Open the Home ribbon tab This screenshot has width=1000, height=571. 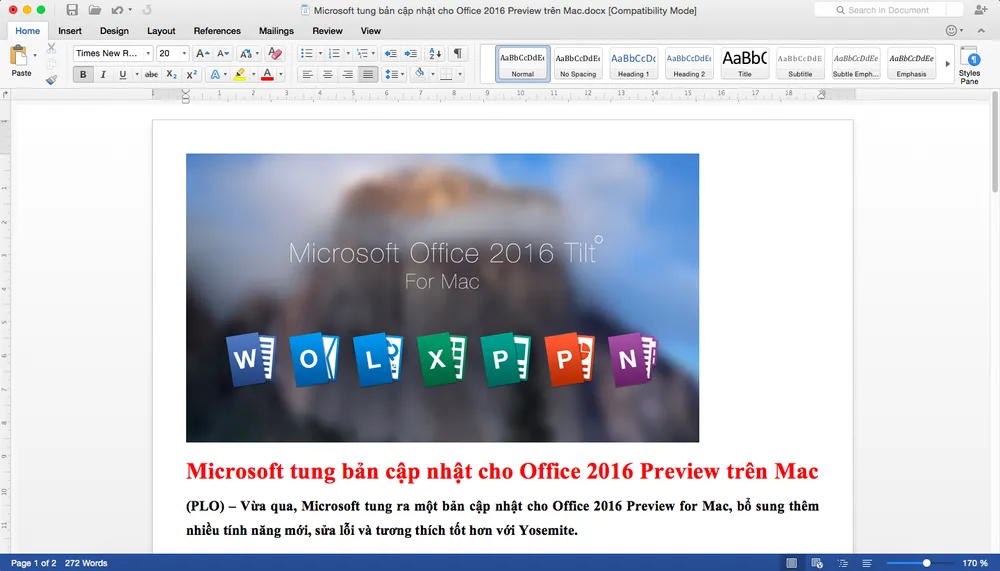(27, 31)
